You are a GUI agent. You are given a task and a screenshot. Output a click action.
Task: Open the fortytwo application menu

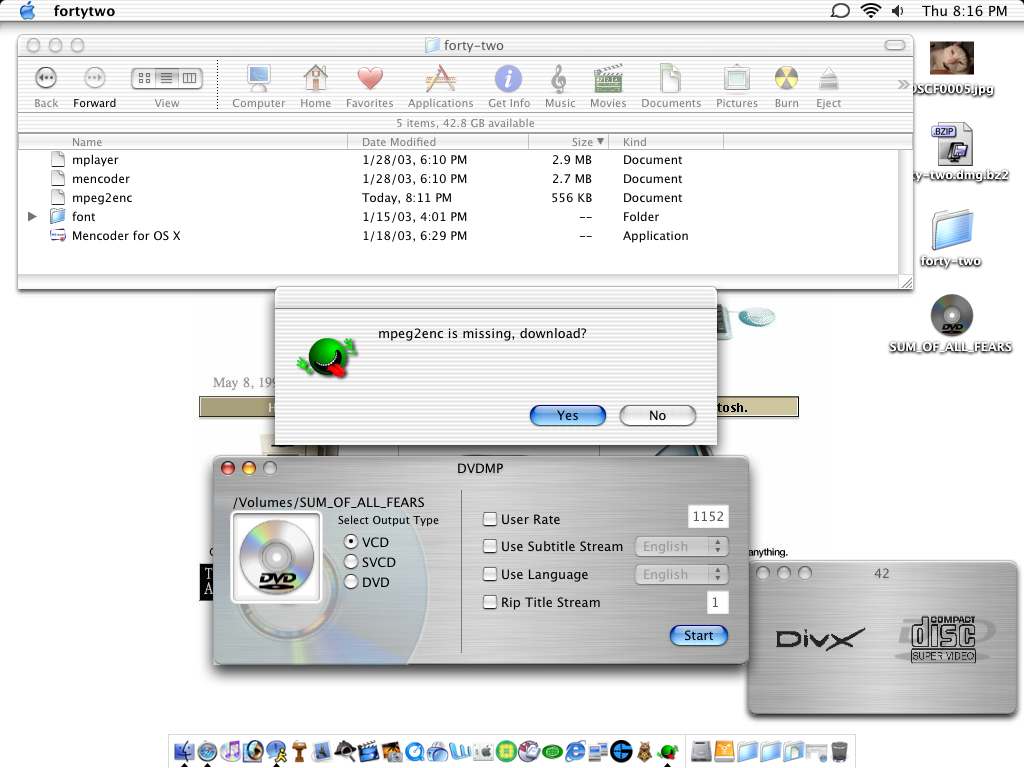[x=84, y=11]
